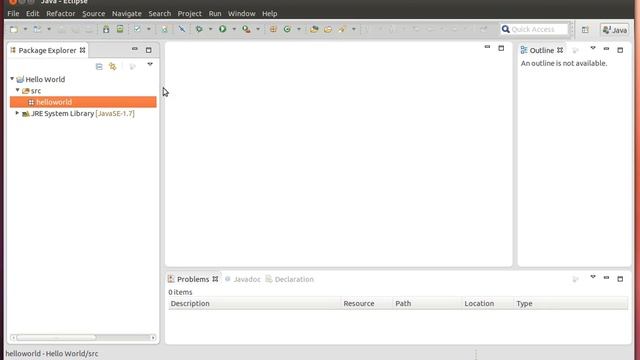Open the Outline view menu arrow
The image size is (640, 360).
(x=593, y=49)
